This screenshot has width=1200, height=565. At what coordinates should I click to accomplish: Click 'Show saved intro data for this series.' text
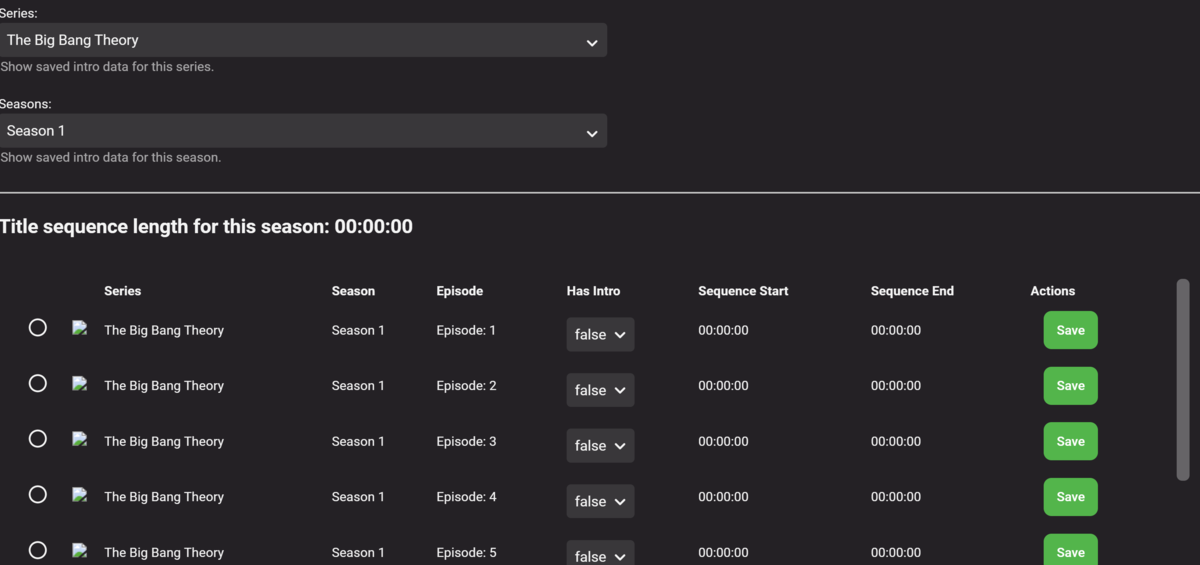coord(107,67)
